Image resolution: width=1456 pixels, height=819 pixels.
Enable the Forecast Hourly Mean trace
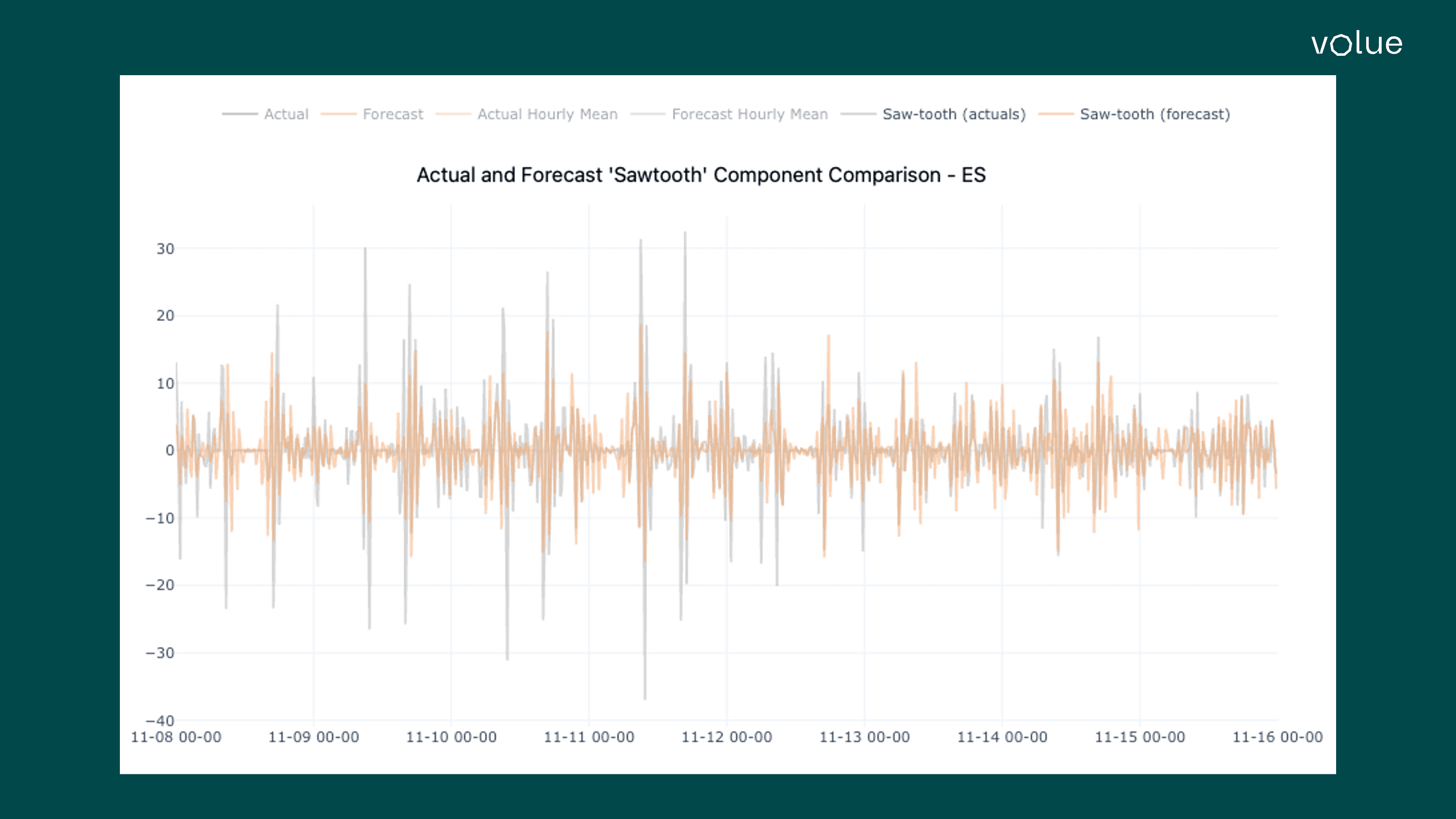(750, 114)
